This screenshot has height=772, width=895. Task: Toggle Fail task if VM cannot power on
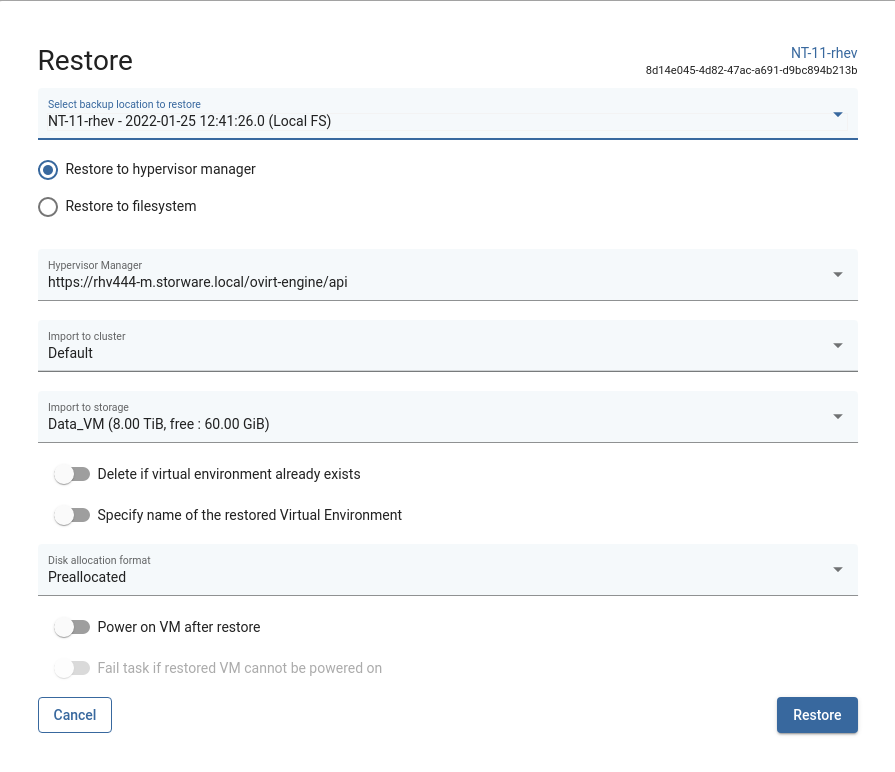pos(72,668)
